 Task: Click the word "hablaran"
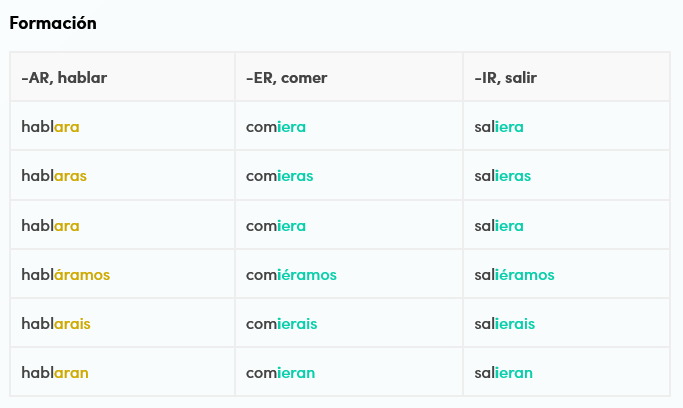[55, 373]
